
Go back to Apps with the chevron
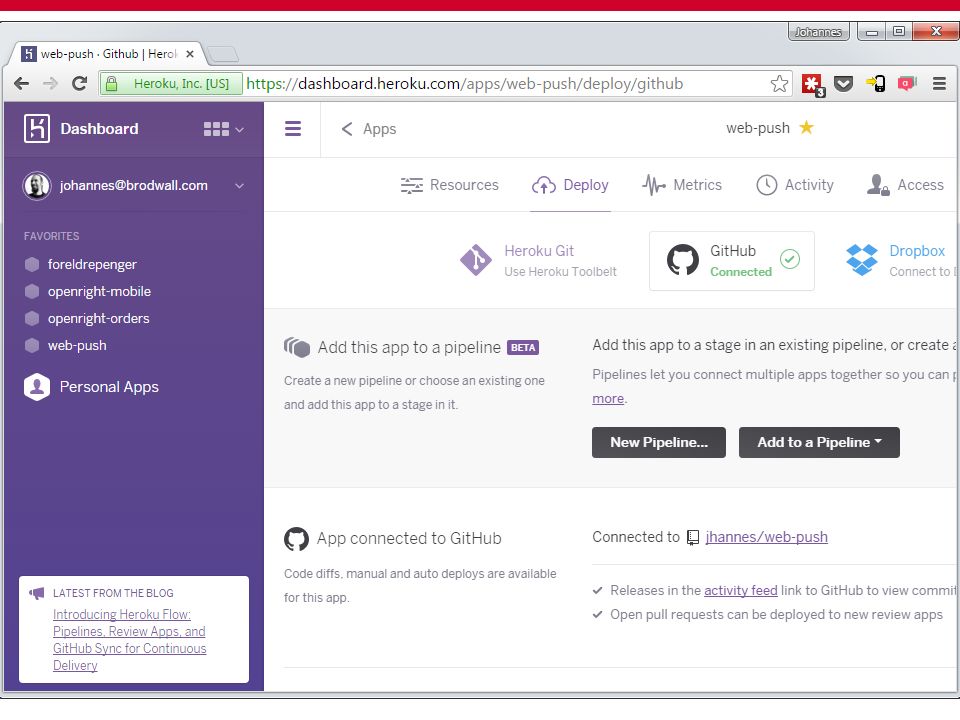(347, 129)
